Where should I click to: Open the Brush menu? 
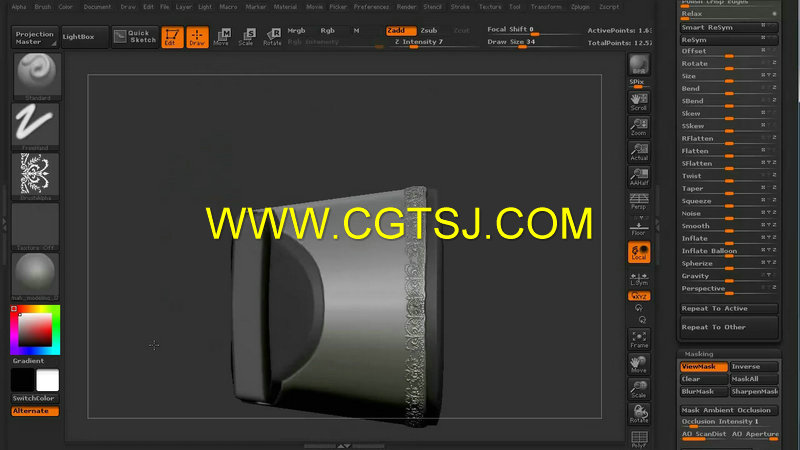43,7
